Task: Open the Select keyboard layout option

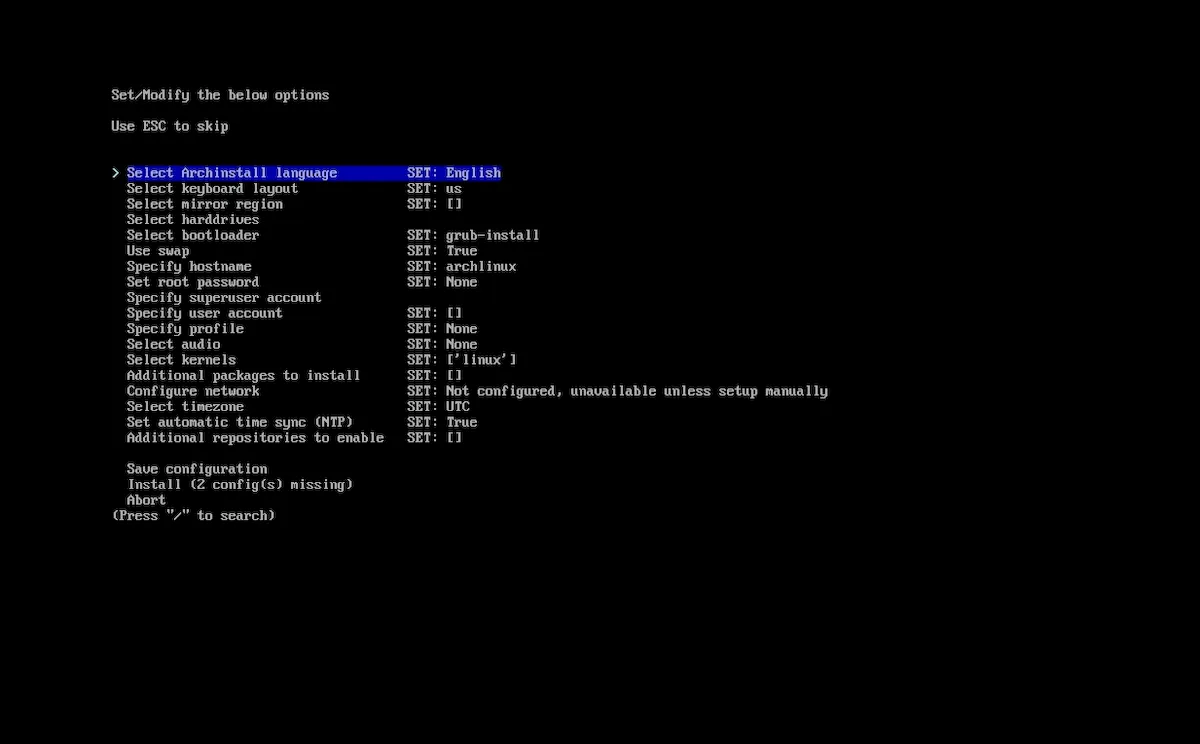Action: coord(212,188)
